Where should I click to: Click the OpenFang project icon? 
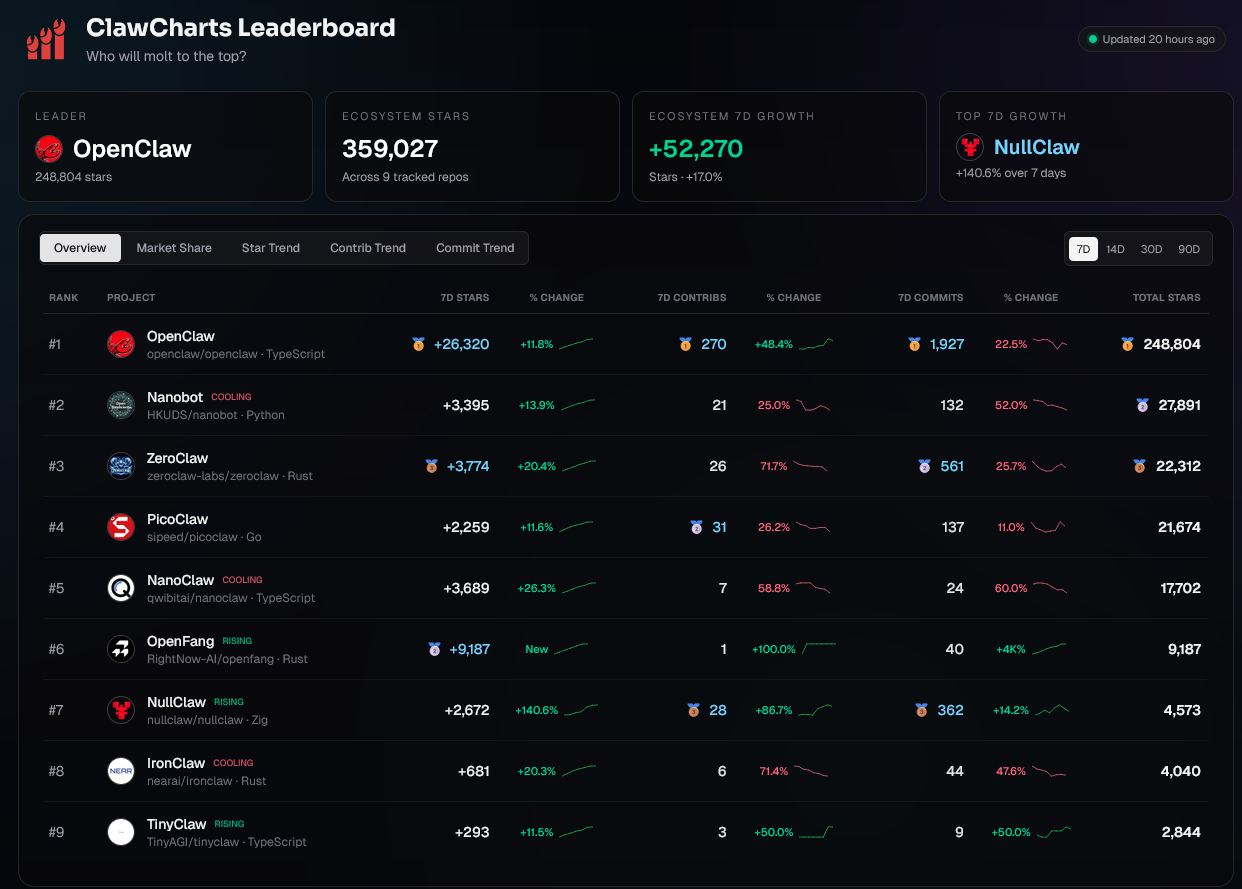click(x=121, y=649)
